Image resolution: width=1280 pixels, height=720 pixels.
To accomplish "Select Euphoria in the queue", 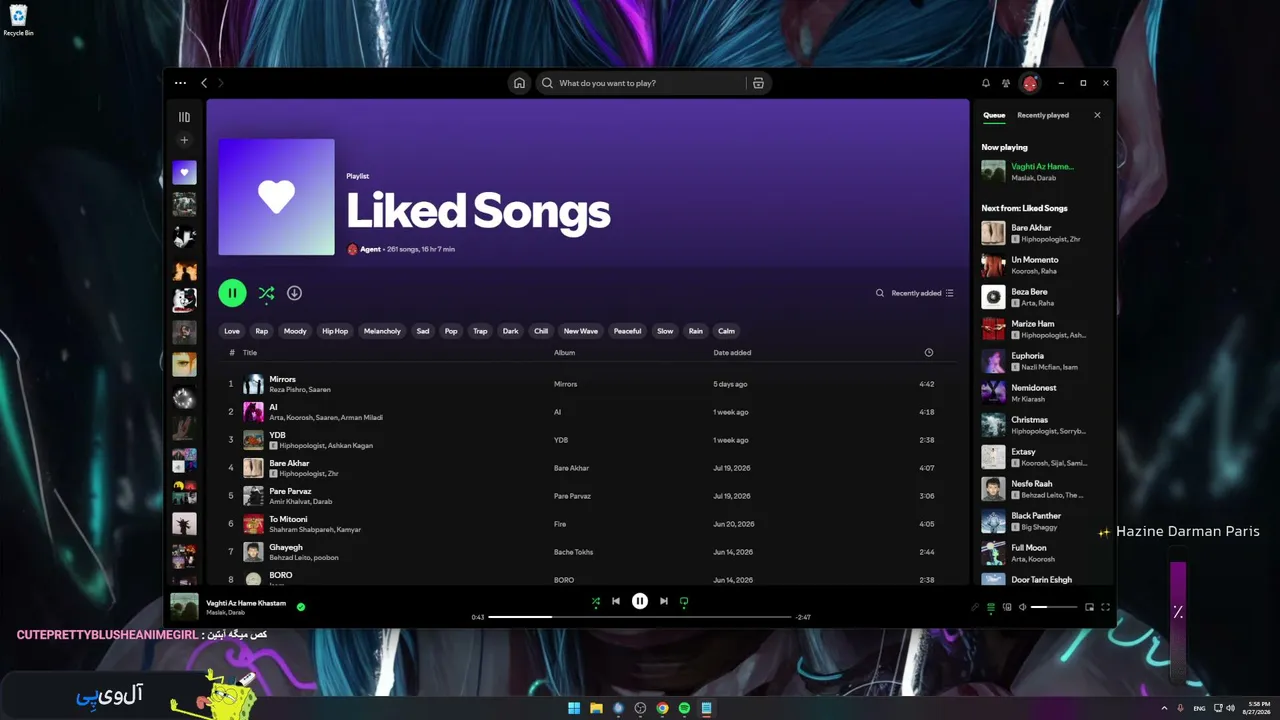I will click(x=1044, y=361).
